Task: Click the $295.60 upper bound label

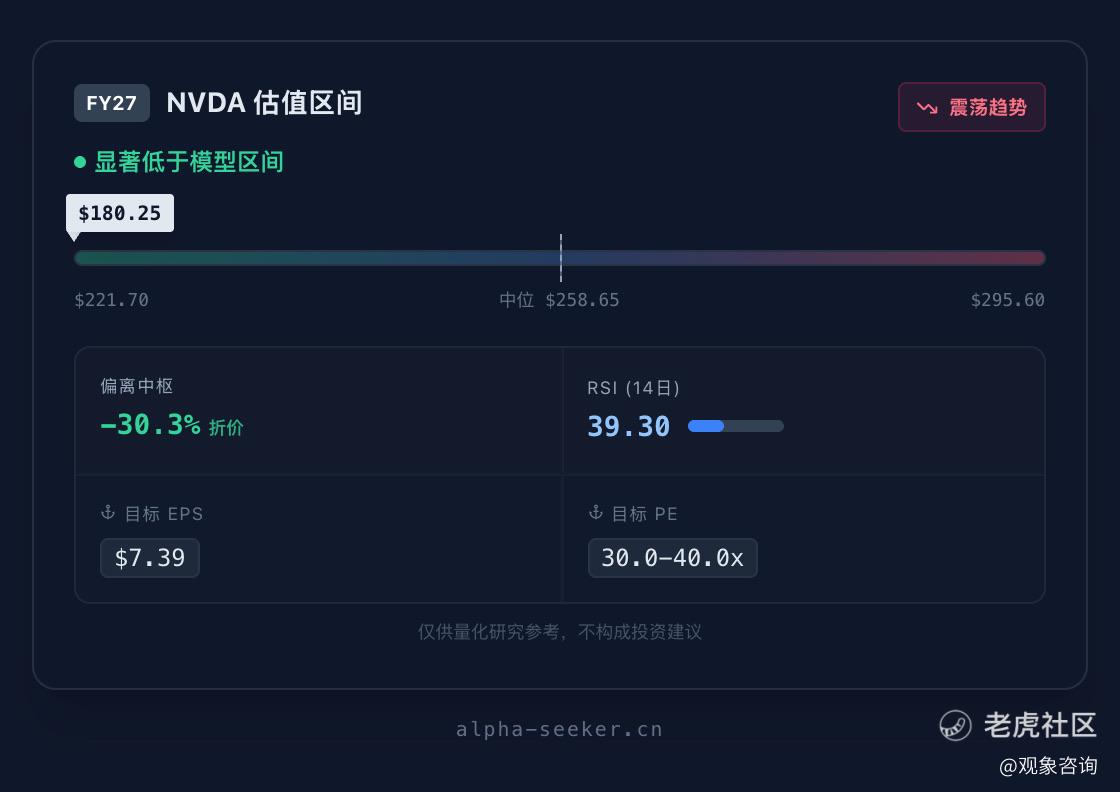Action: click(x=1007, y=300)
